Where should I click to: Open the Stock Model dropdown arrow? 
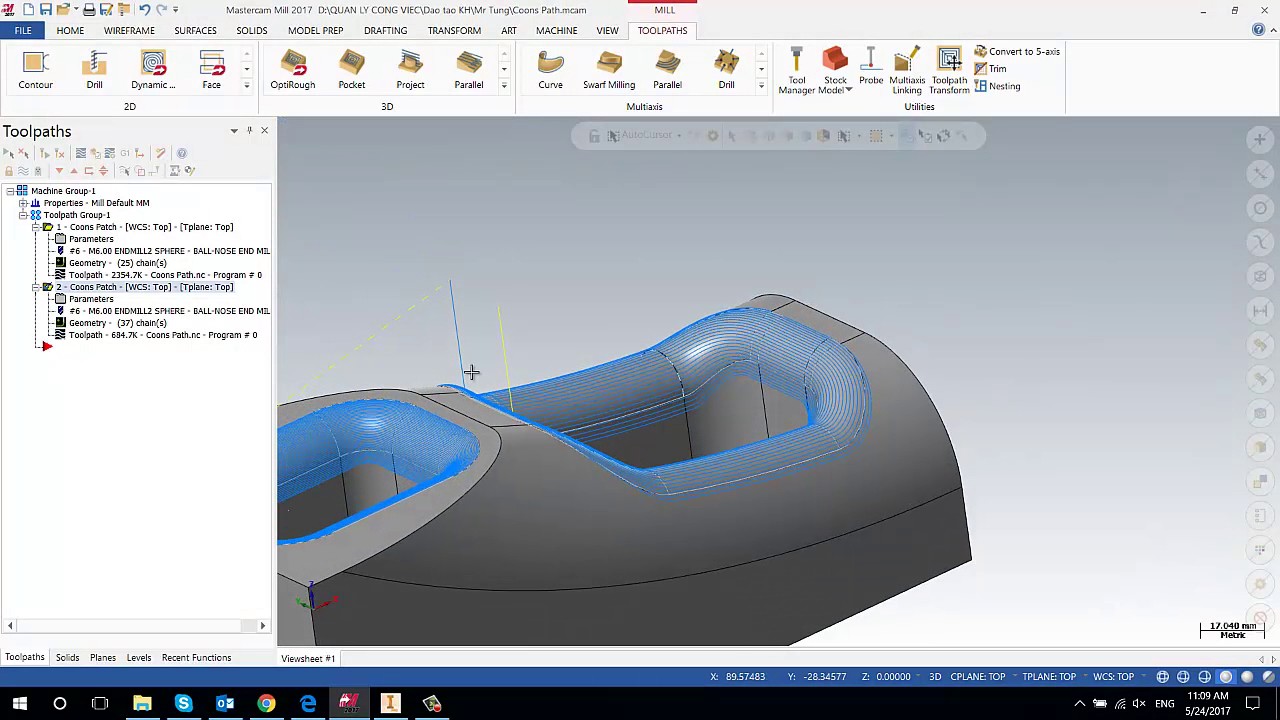[x=848, y=91]
